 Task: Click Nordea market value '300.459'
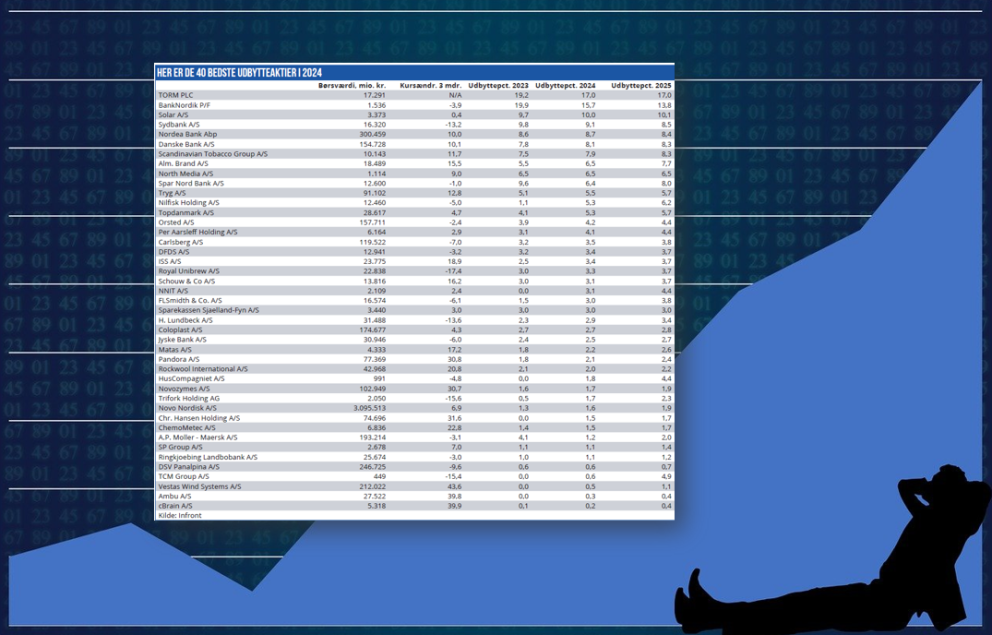tap(373, 134)
